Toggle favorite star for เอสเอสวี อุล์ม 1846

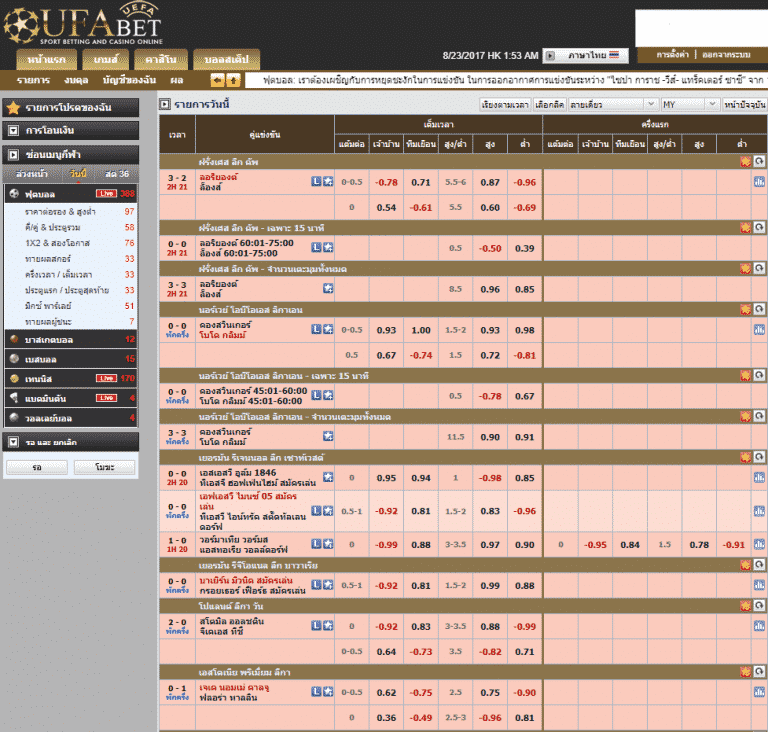(x=328, y=477)
